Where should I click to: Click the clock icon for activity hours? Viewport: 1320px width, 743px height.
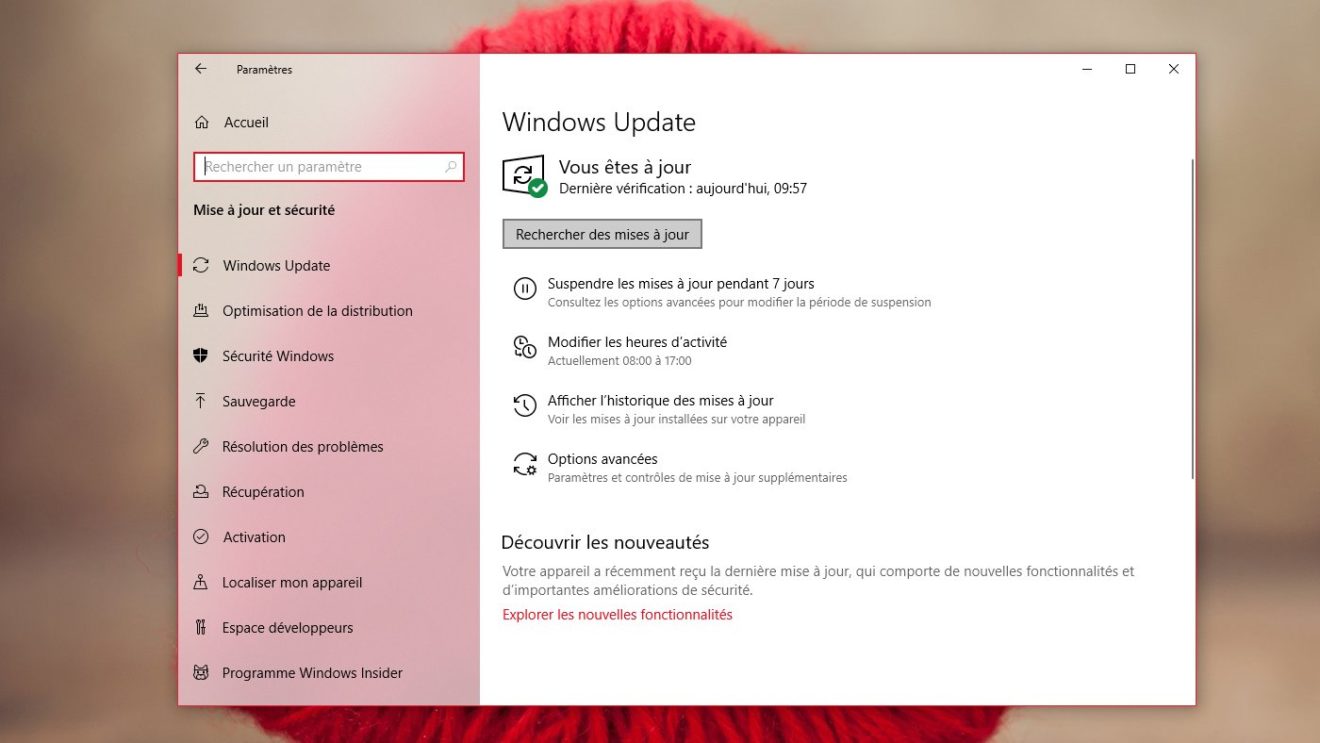(525, 347)
